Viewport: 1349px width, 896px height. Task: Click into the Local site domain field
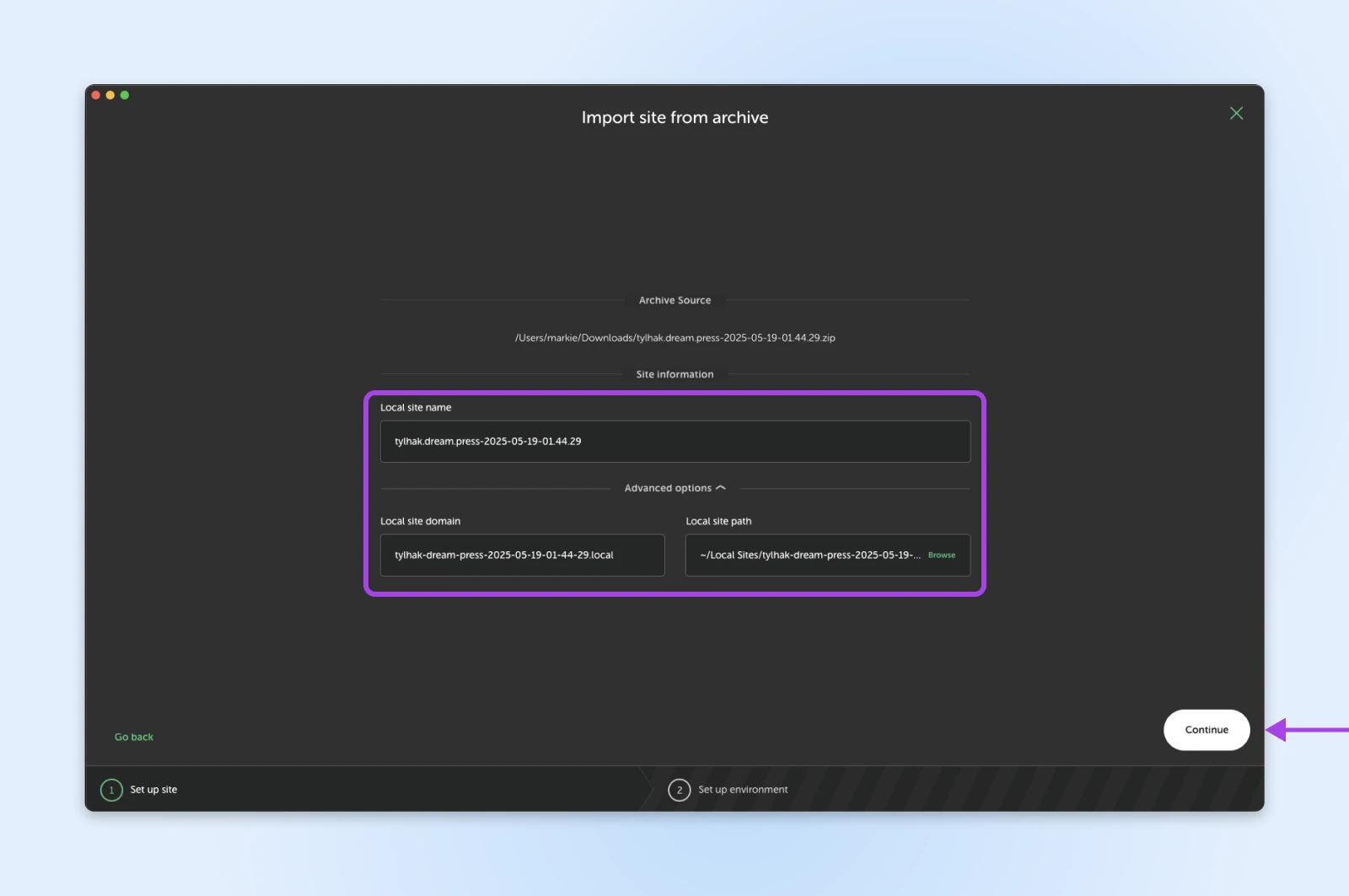point(522,555)
